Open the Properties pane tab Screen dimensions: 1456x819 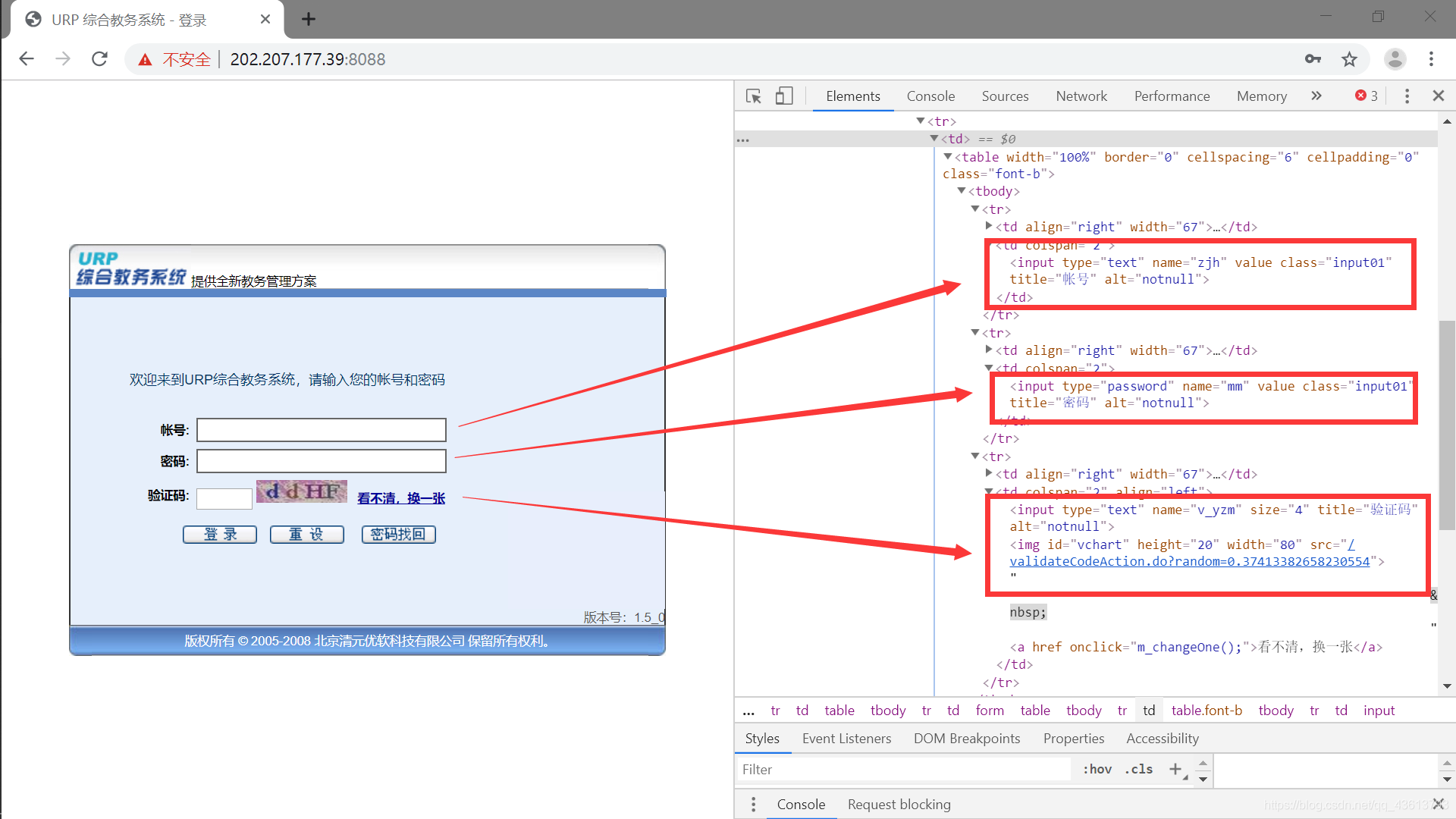click(x=1073, y=739)
